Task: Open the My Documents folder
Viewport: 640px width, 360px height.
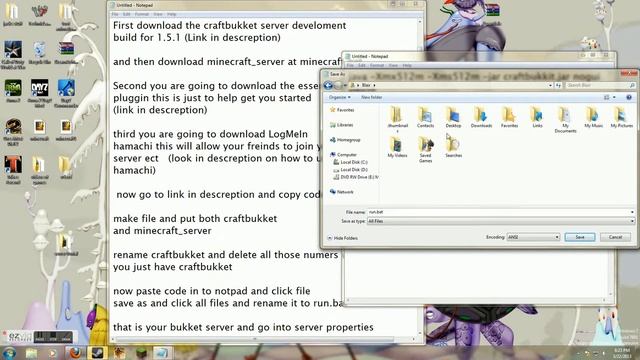Action: pos(565,119)
